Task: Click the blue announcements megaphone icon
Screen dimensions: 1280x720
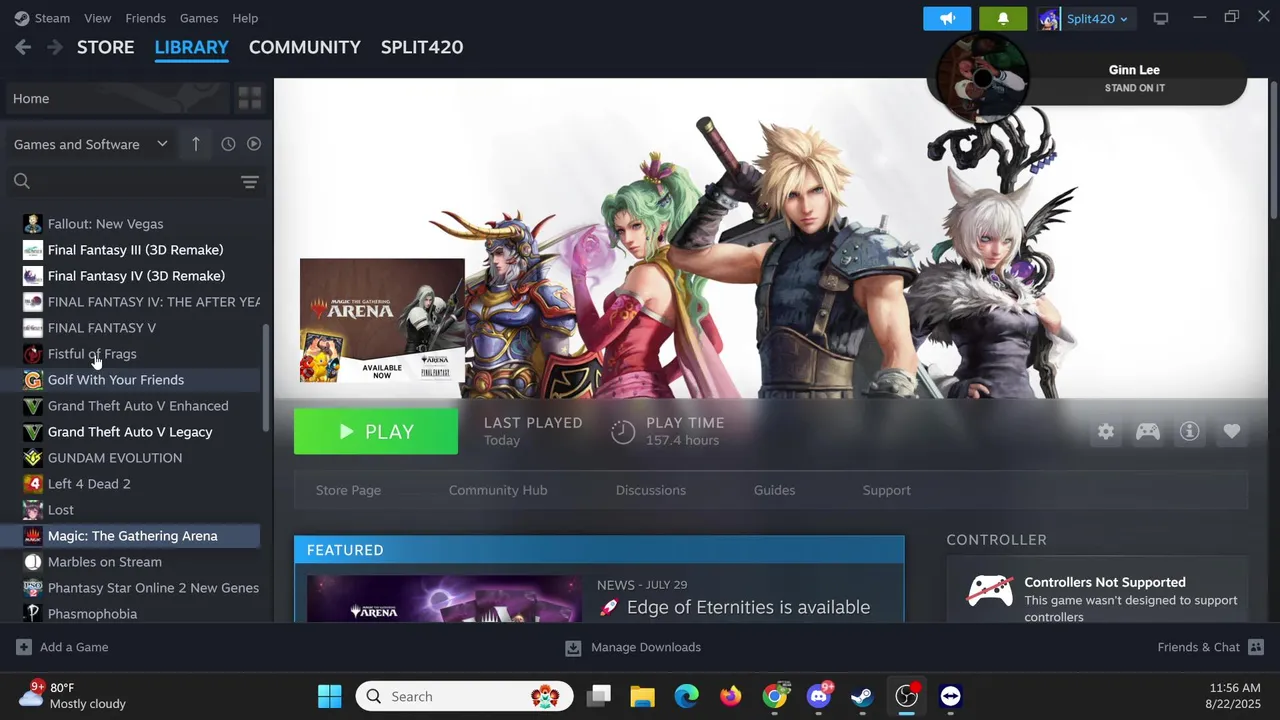Action: coord(948,18)
